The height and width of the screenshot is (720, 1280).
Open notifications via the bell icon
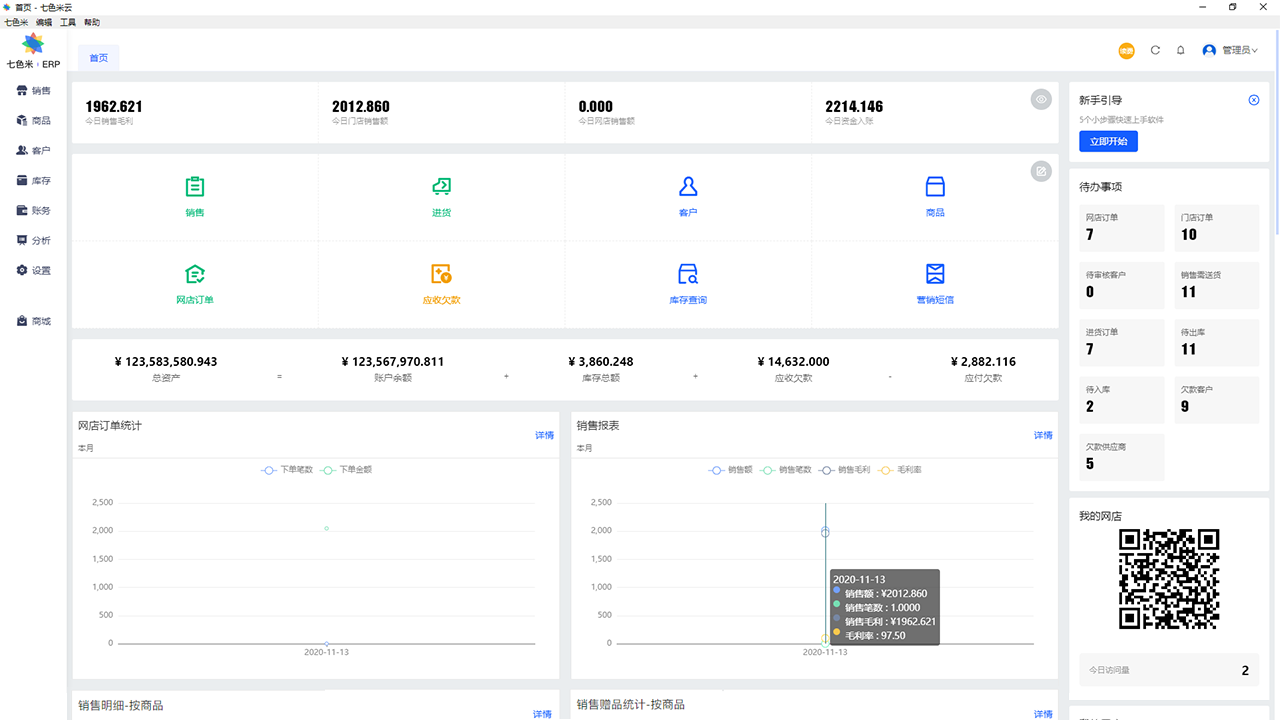coord(1182,49)
